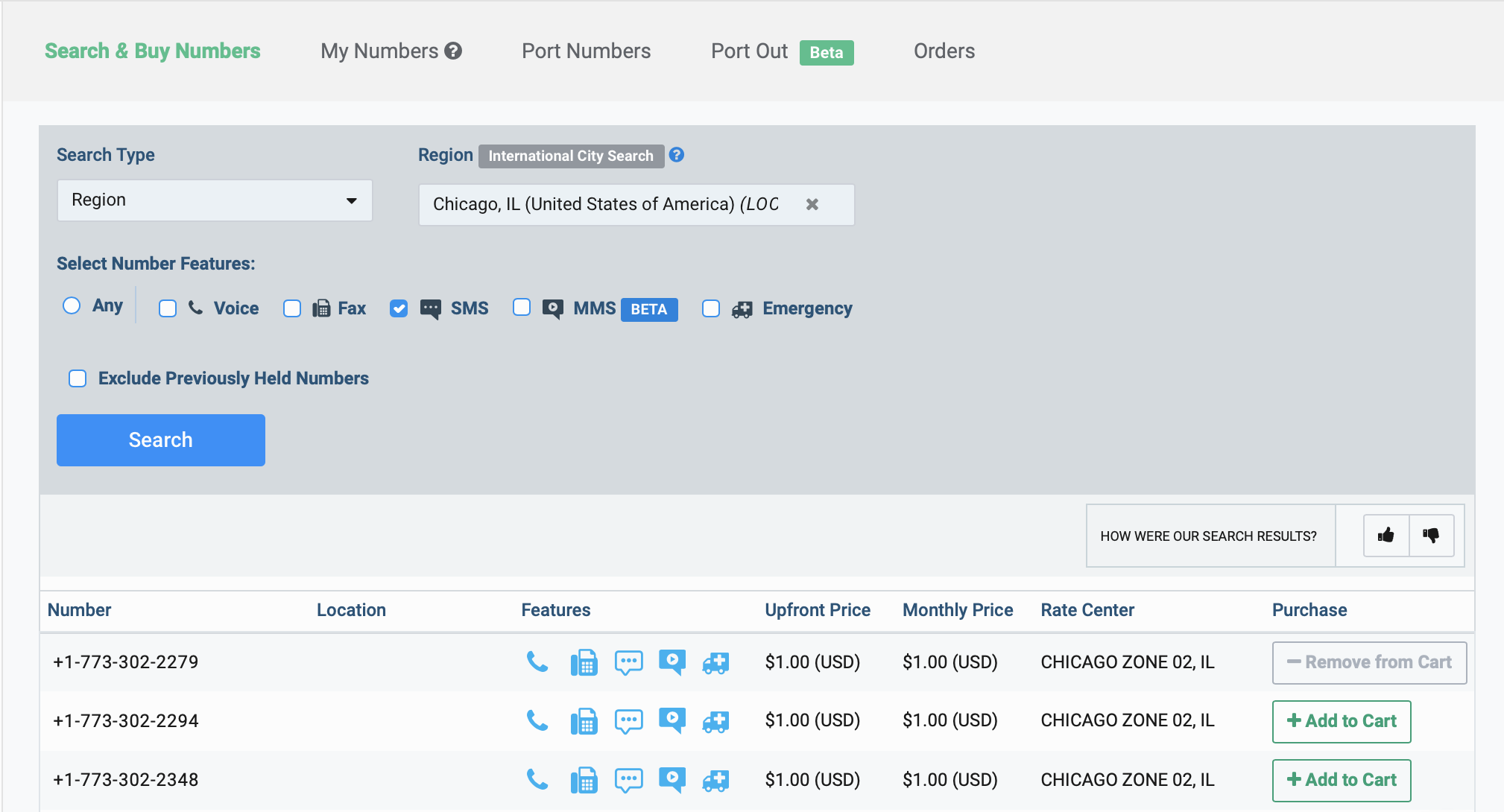Select the Any features radio button
Screen dimensions: 1504x812
click(x=72, y=305)
